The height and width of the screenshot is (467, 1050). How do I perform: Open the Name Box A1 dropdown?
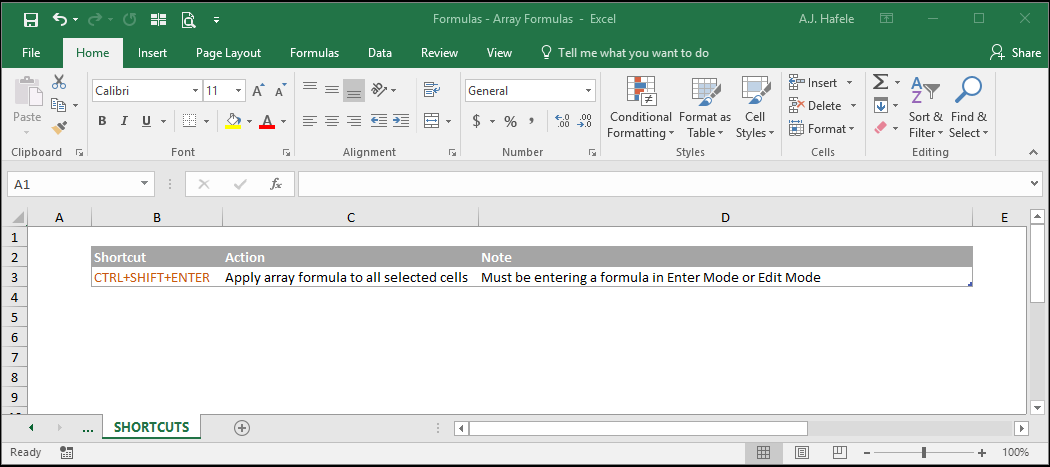pyautogui.click(x=145, y=184)
